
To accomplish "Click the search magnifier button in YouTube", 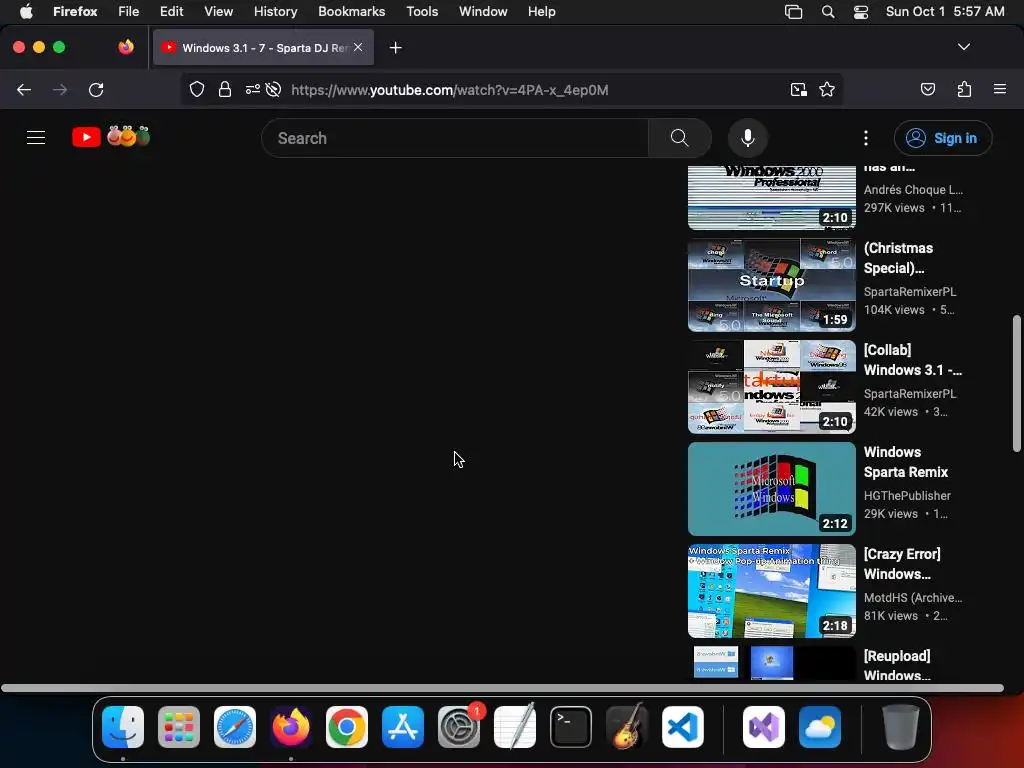I will click(679, 138).
